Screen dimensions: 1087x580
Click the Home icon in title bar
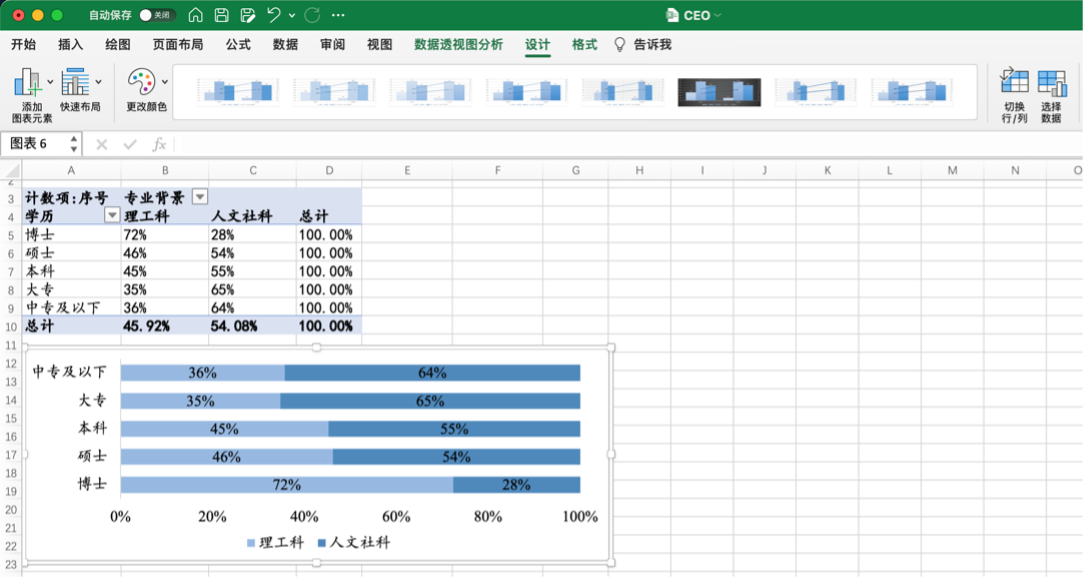pyautogui.click(x=196, y=15)
